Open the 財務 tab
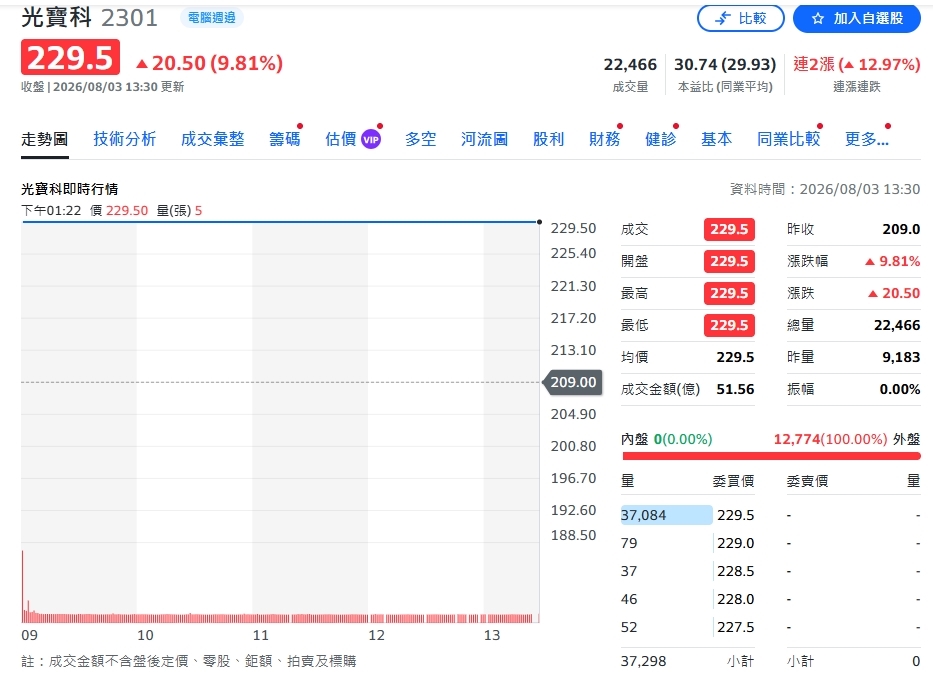Screen dimensions: 933x683 click(605, 139)
